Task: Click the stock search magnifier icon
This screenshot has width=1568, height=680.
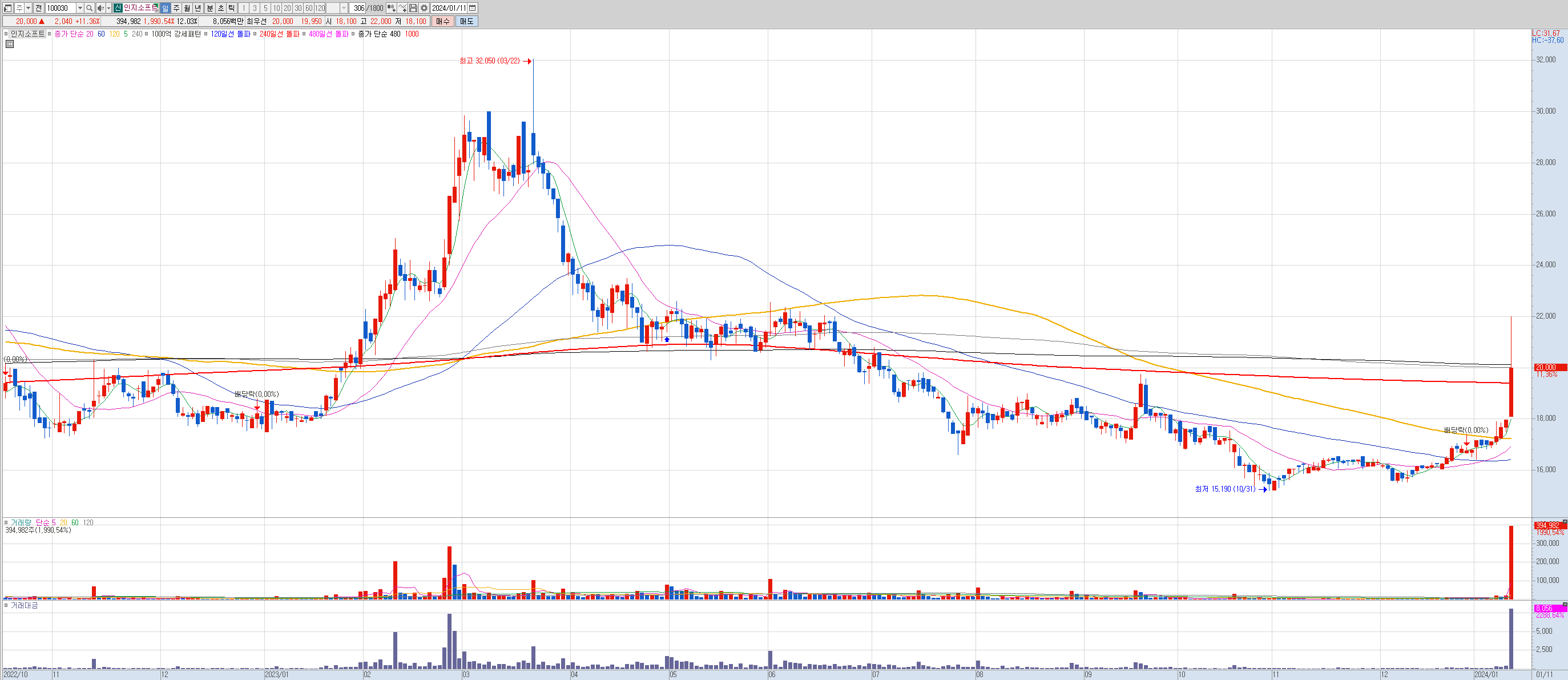Action: tap(90, 8)
